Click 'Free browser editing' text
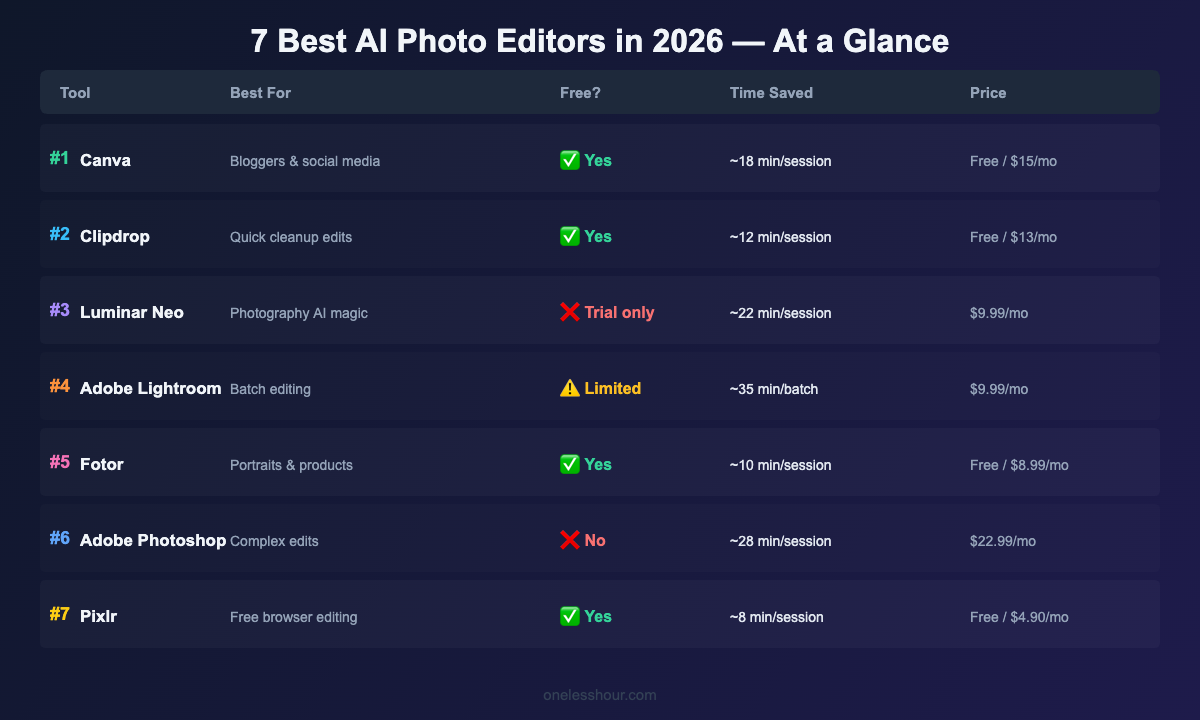The height and width of the screenshot is (720, 1200). [x=293, y=617]
